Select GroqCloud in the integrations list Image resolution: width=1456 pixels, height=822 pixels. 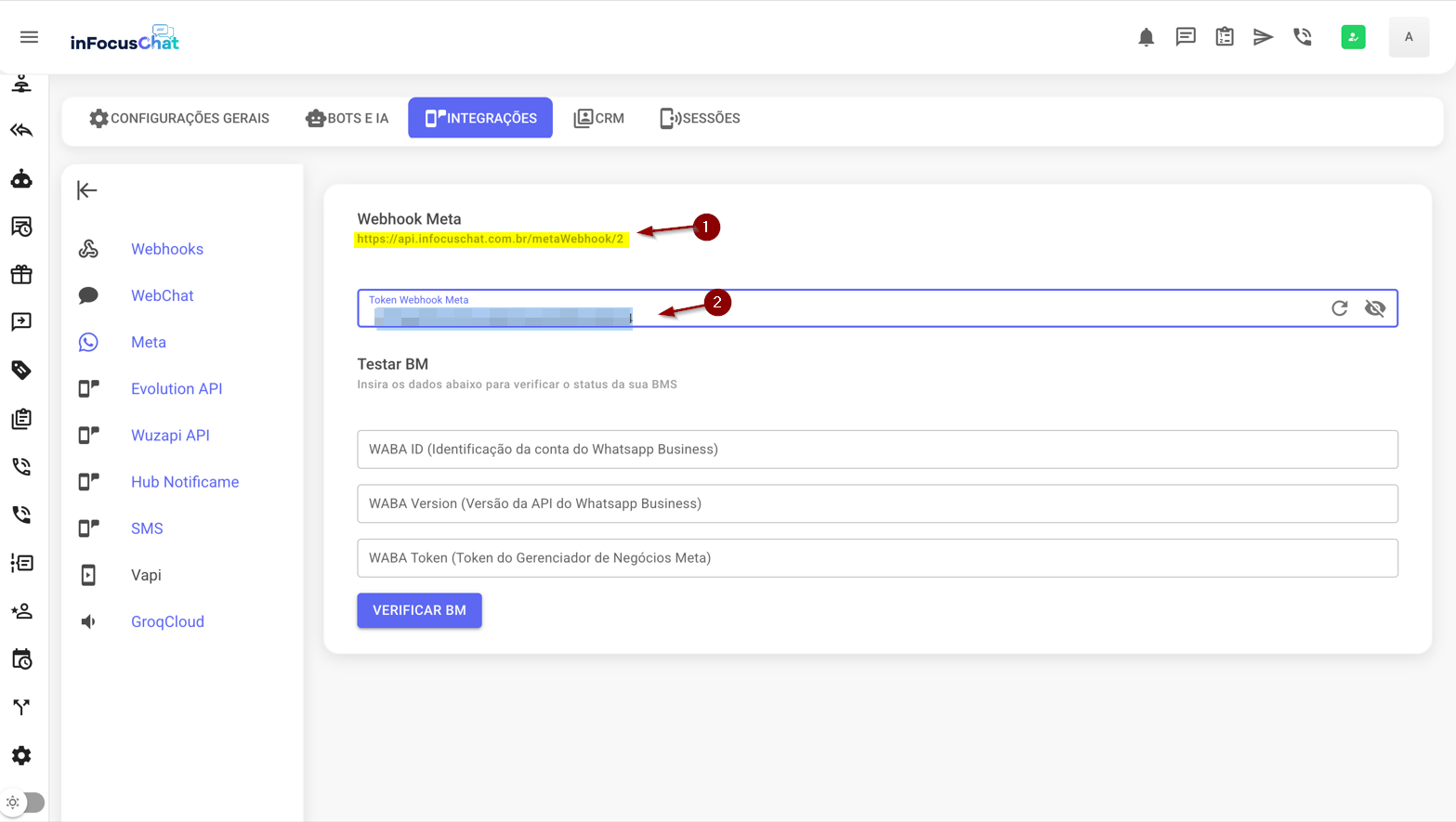(x=167, y=621)
